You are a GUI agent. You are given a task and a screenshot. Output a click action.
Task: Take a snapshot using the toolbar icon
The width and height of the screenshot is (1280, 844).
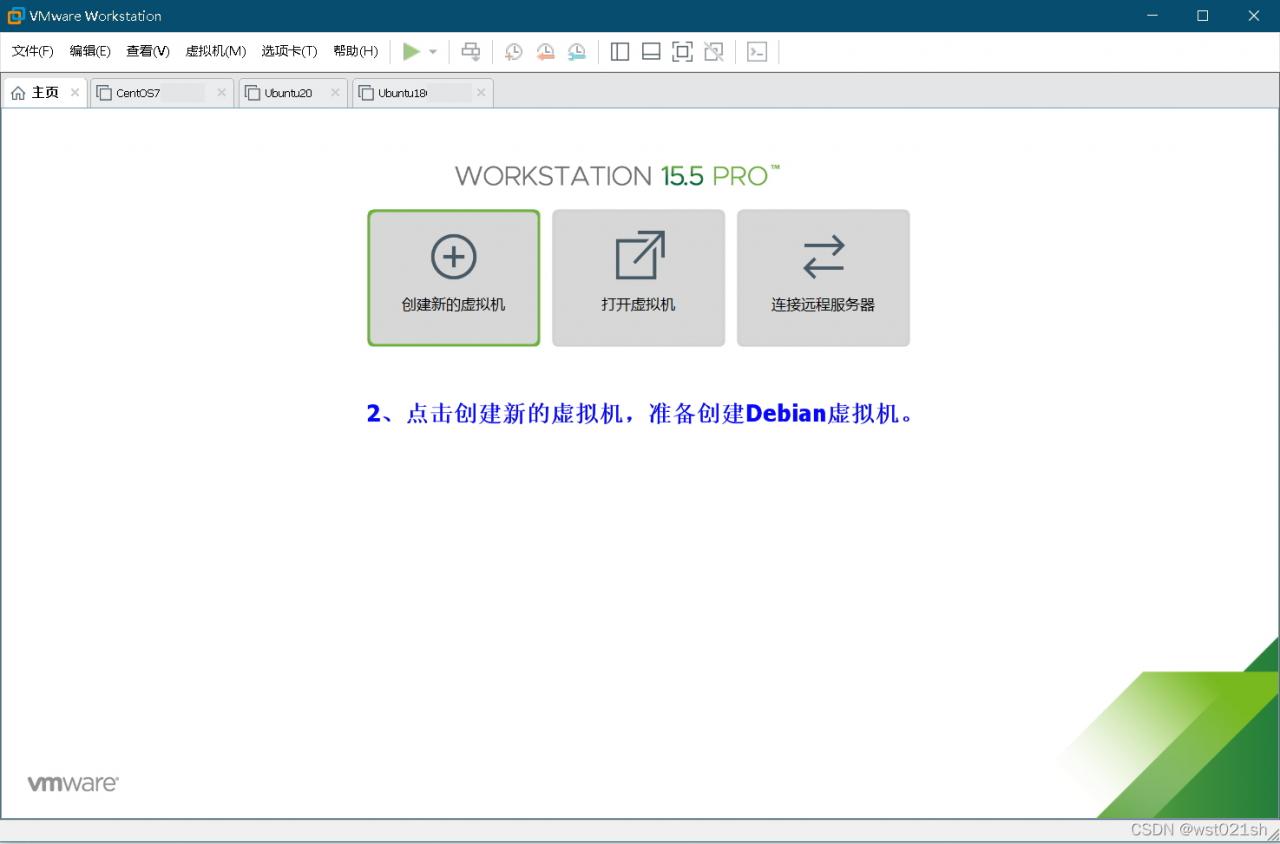click(x=513, y=51)
